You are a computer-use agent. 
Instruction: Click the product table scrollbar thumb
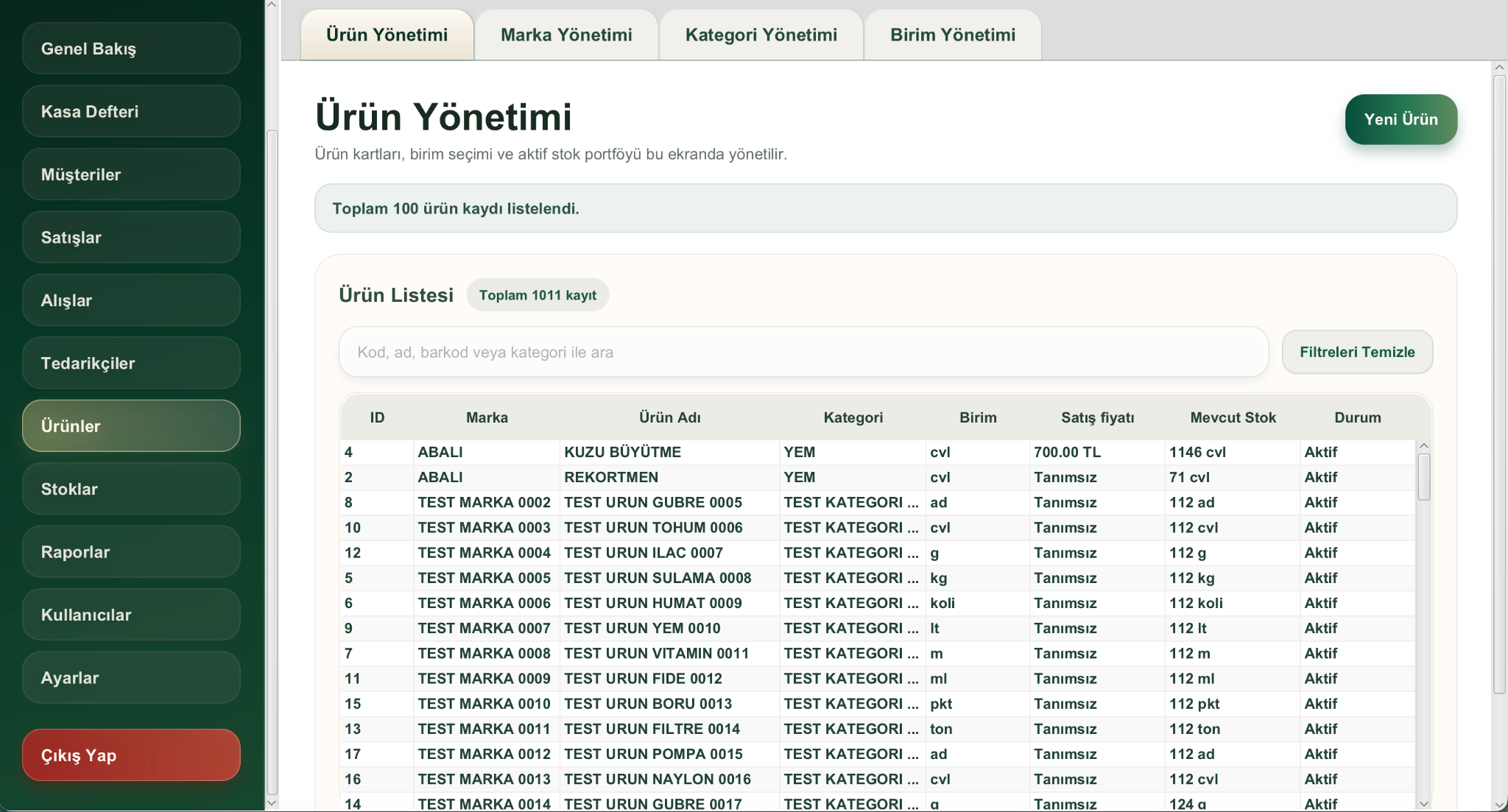[x=1424, y=477]
